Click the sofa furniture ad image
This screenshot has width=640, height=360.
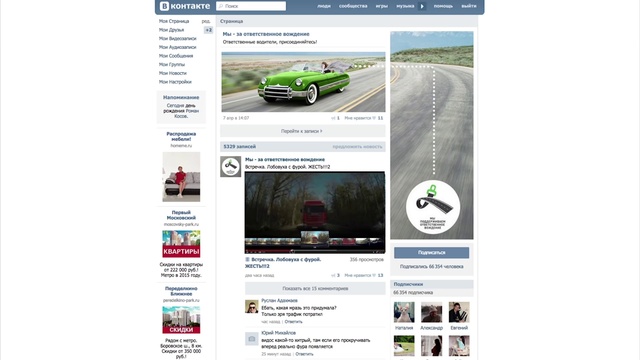pyautogui.click(x=181, y=177)
